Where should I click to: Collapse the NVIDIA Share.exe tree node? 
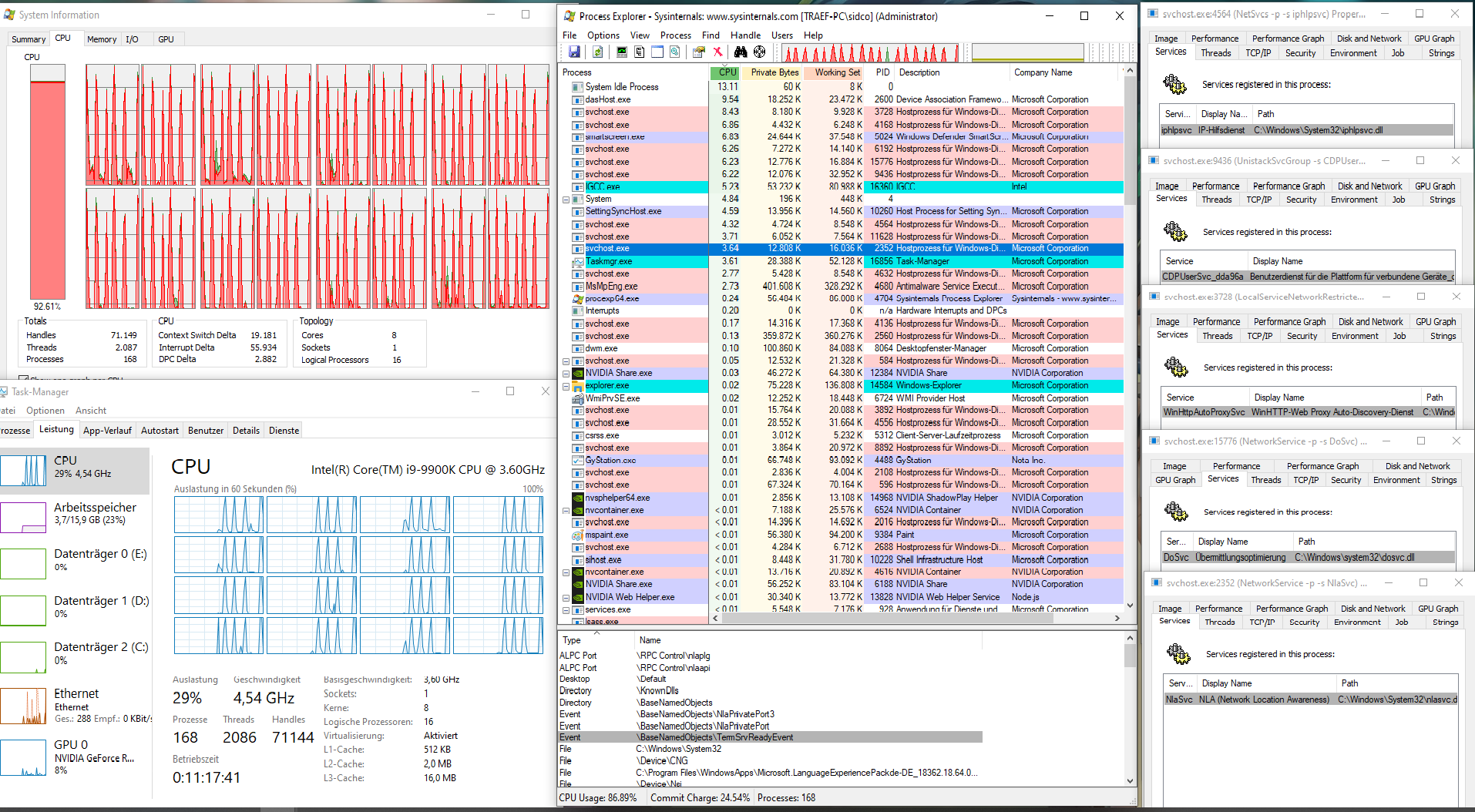point(566,374)
